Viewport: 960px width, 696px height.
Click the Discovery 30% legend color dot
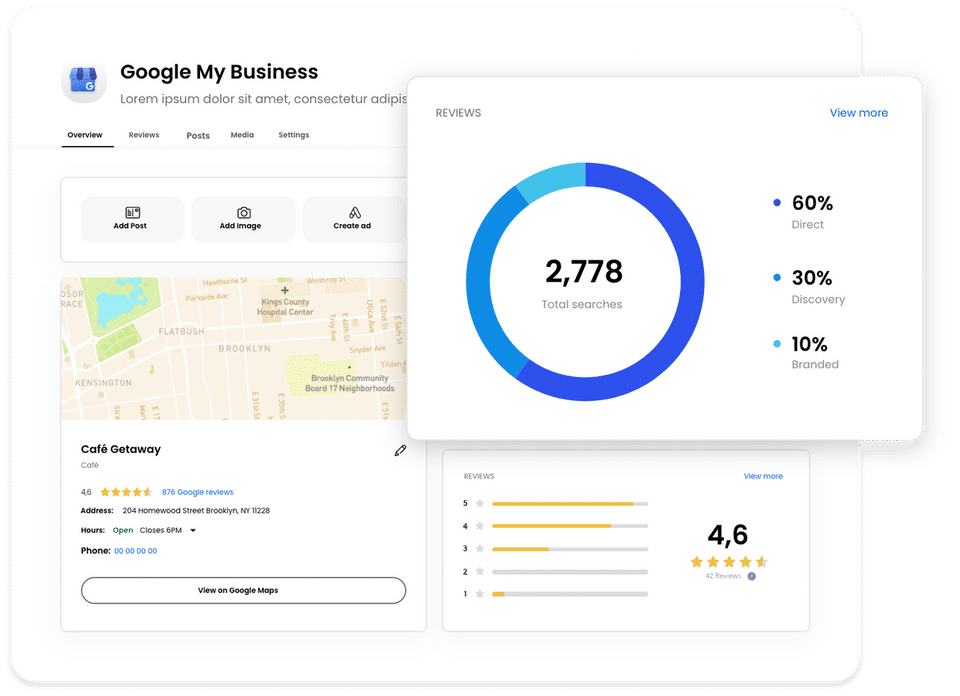click(777, 277)
